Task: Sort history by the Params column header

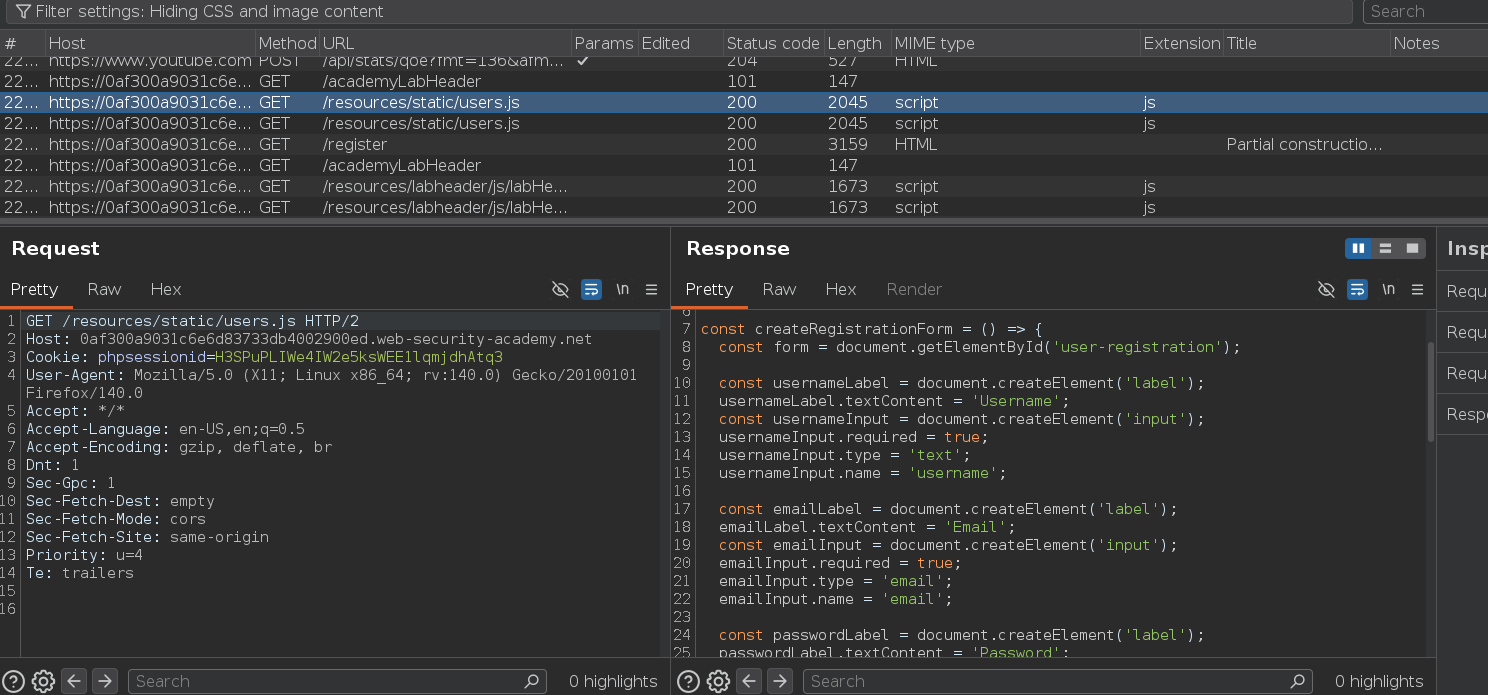Action: pyautogui.click(x=605, y=43)
